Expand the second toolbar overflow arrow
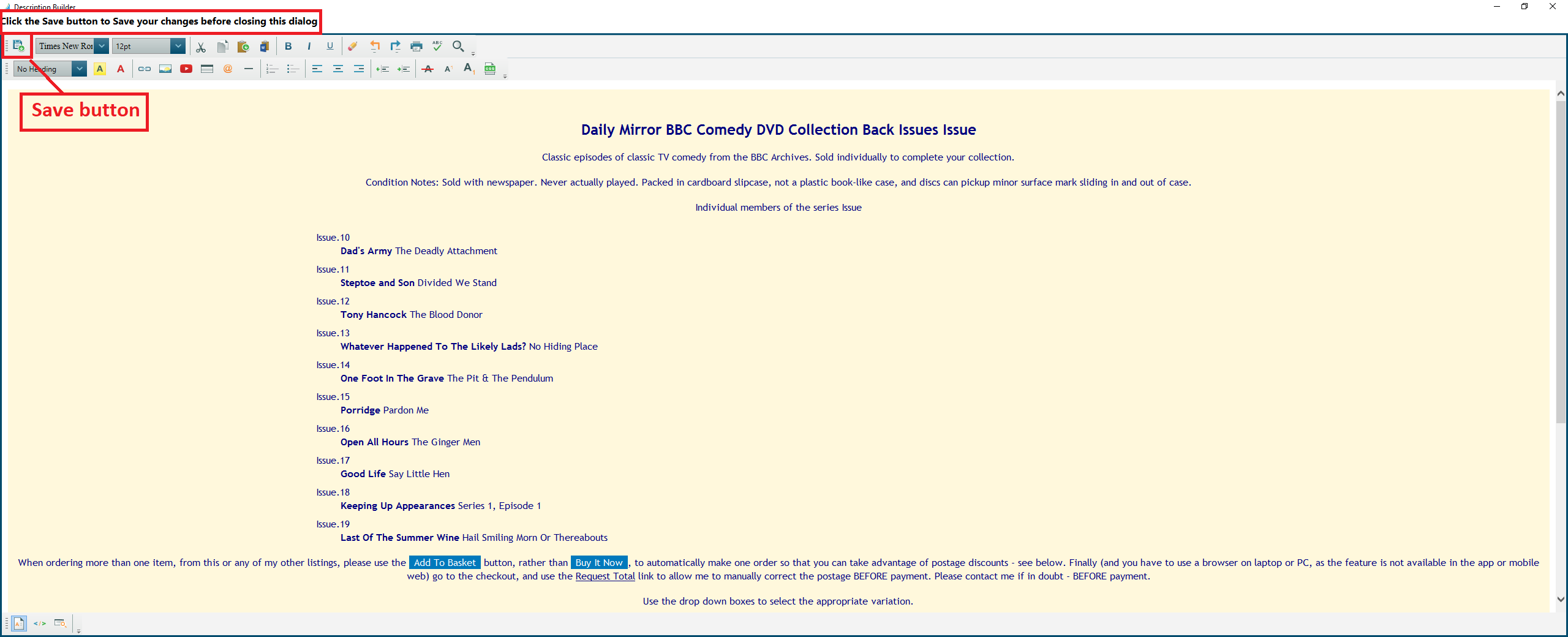Viewport: 1568px width, 637px height. tap(505, 76)
